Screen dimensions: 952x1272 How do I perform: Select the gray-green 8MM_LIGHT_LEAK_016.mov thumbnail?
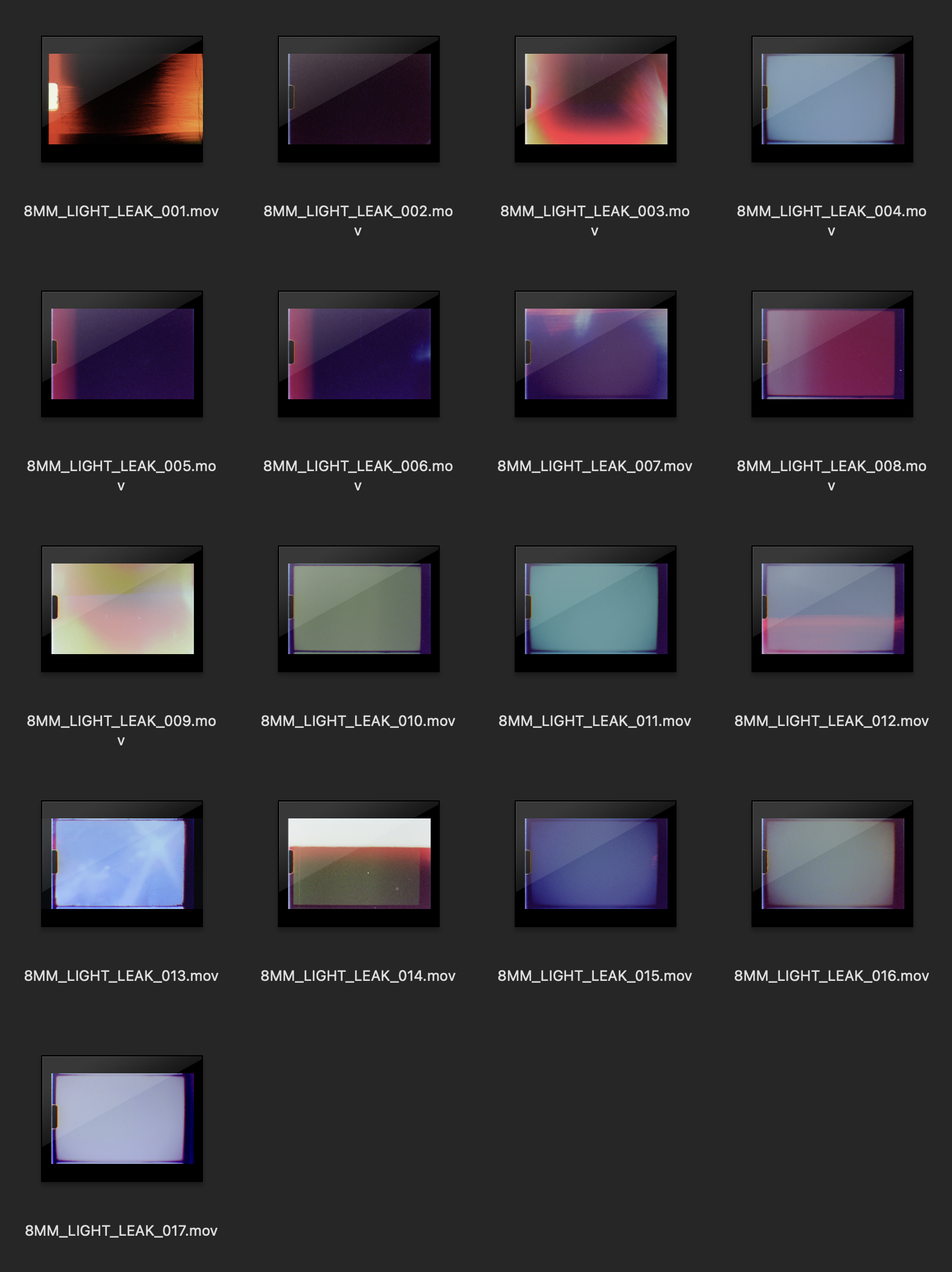pos(832,864)
